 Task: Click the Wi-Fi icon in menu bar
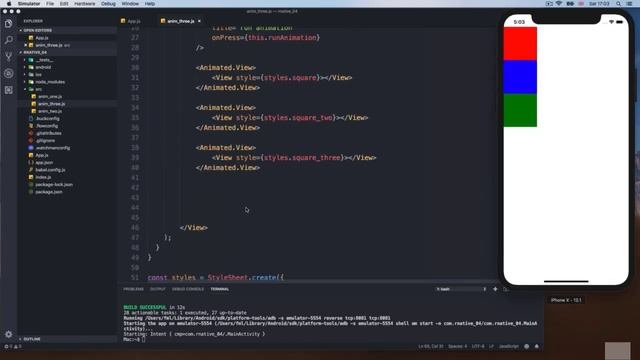coord(559,4)
